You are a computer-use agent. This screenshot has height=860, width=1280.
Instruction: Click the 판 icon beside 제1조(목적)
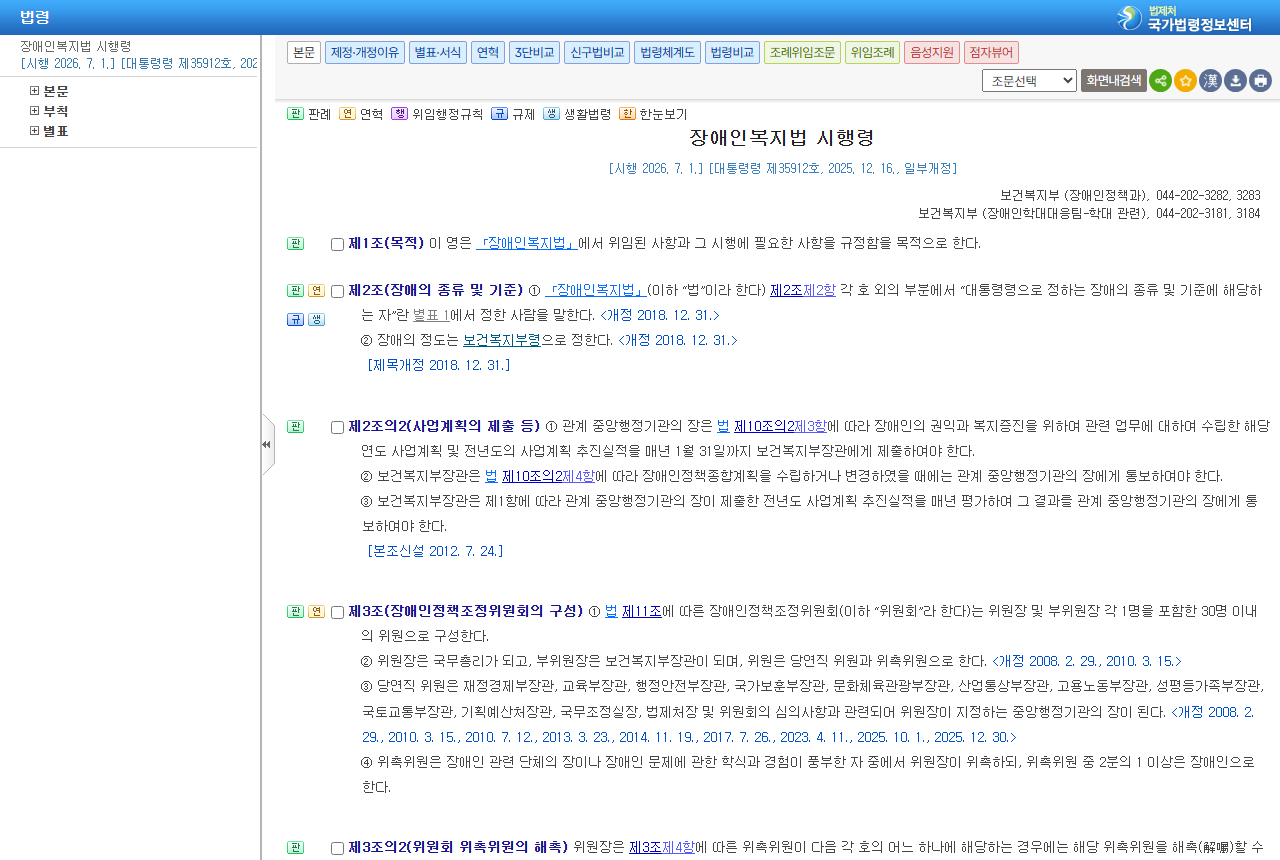pos(295,244)
